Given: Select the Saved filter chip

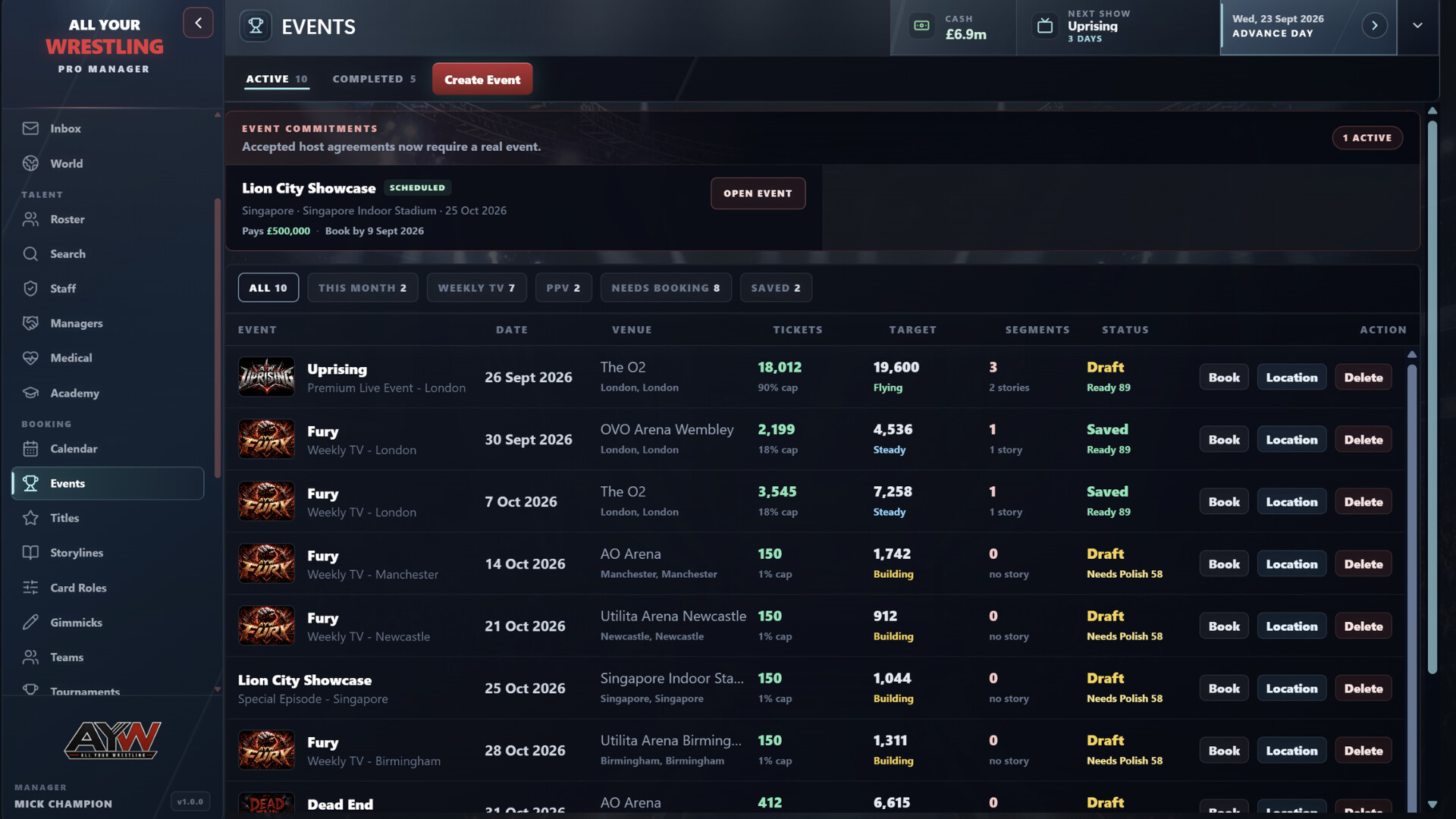Looking at the screenshot, I should [x=776, y=288].
